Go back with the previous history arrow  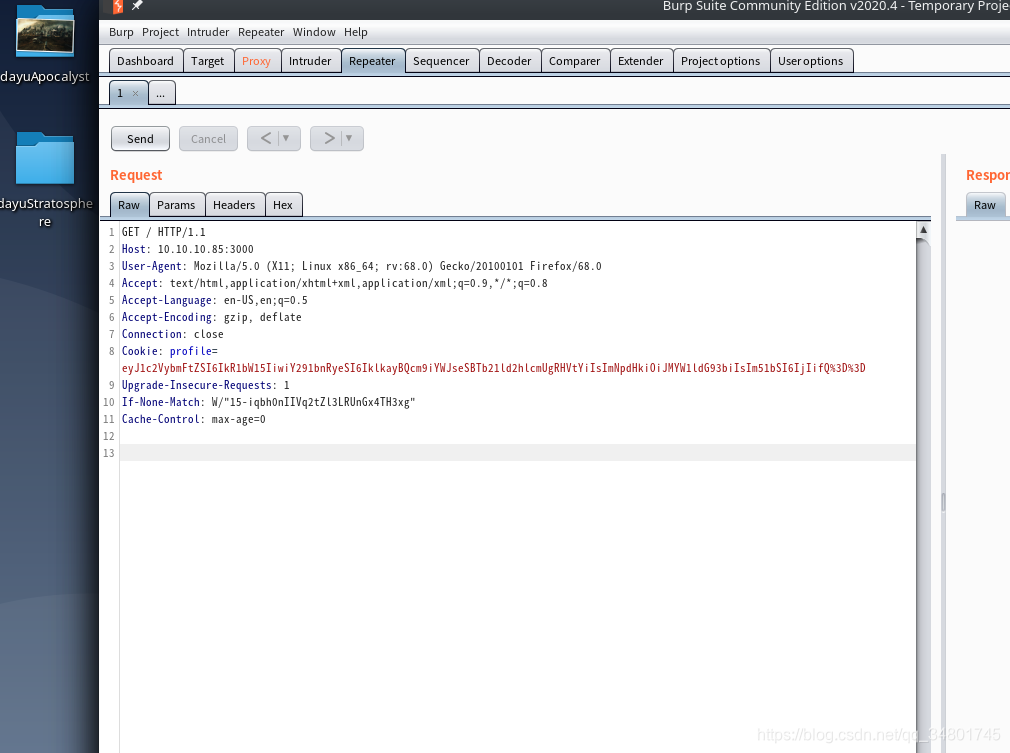pyautogui.click(x=265, y=138)
